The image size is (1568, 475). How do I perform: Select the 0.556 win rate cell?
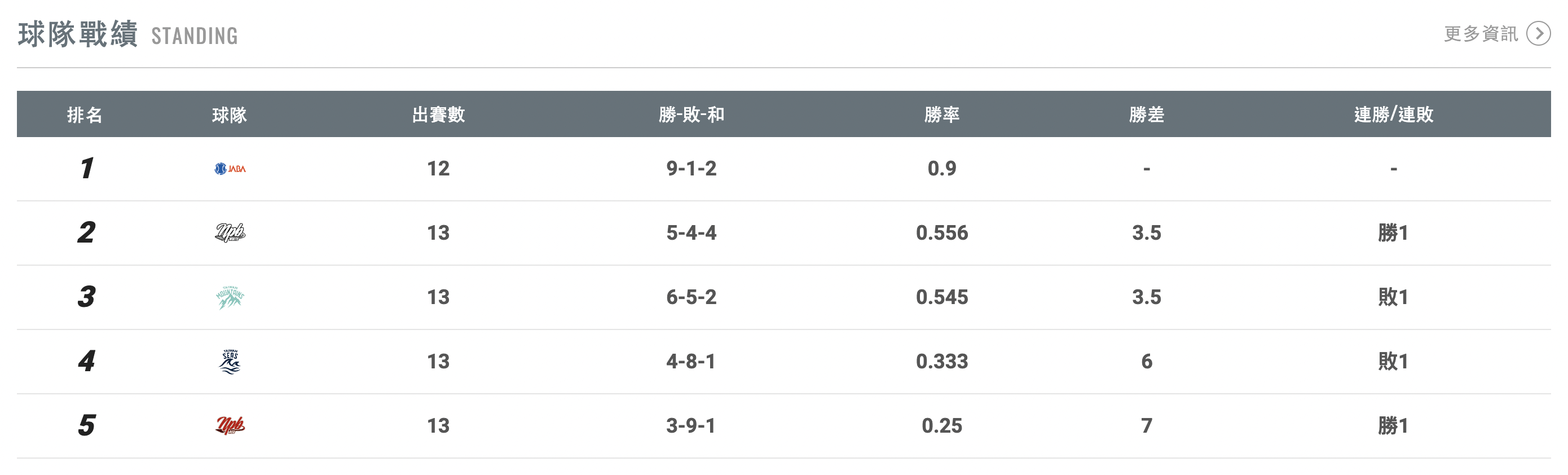942,232
